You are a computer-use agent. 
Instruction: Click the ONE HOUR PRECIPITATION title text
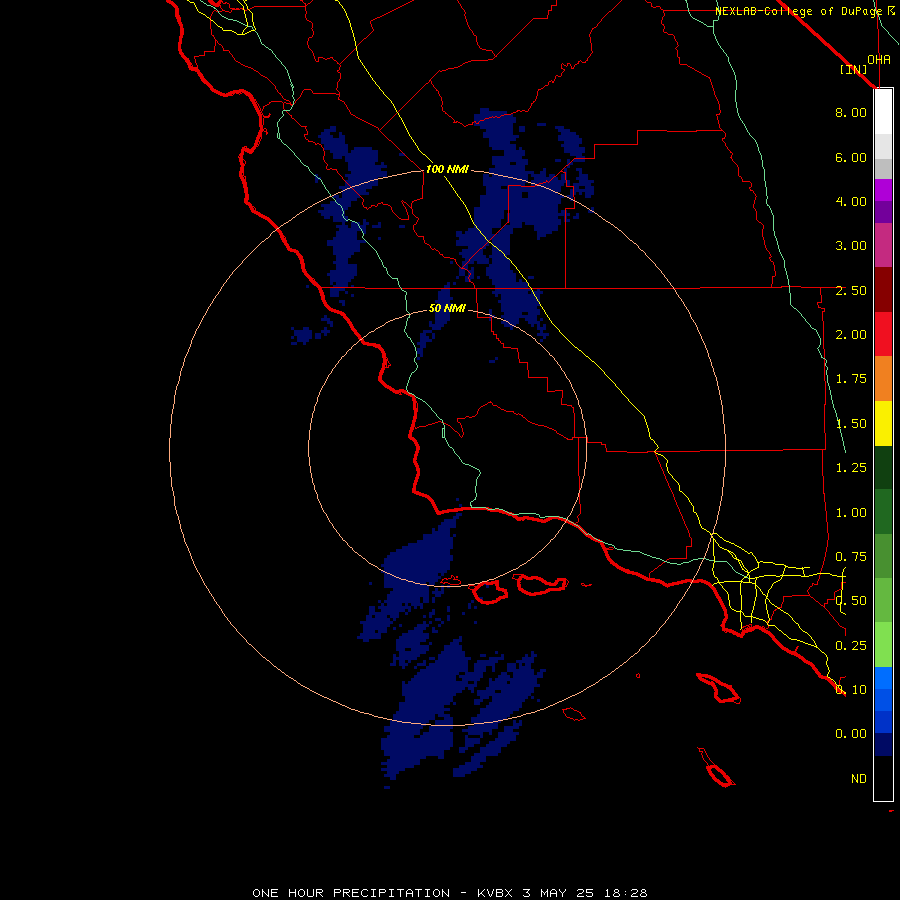[351, 893]
